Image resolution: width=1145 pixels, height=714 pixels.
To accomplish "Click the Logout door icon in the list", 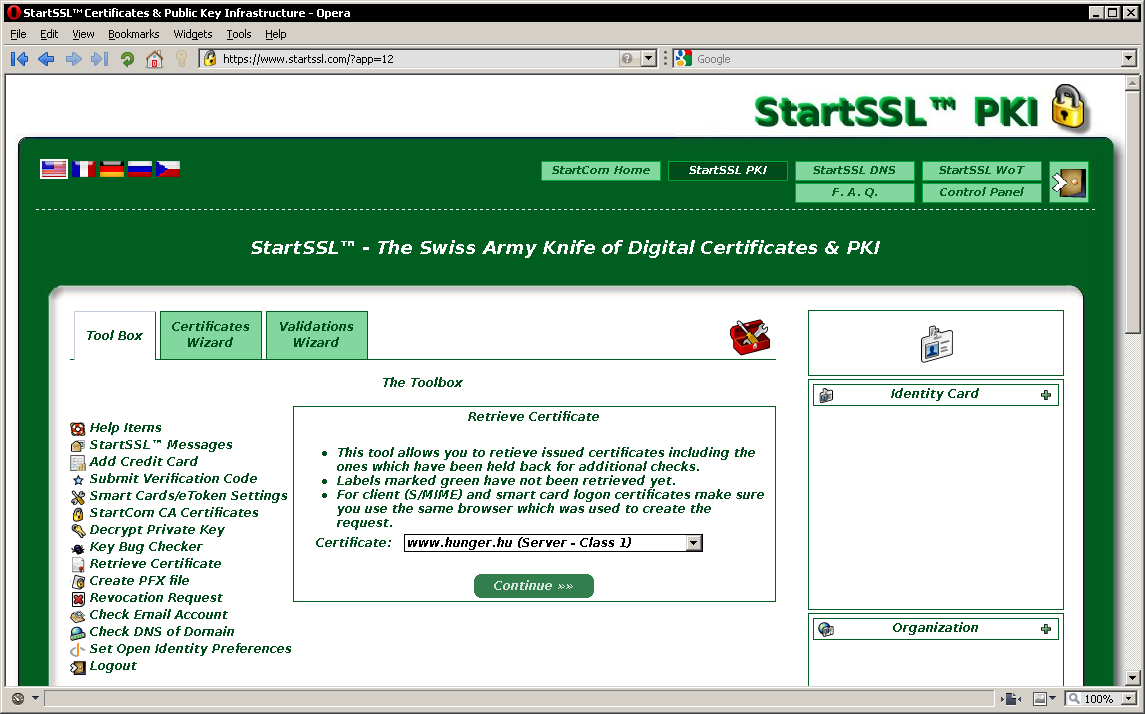I will coord(77,667).
